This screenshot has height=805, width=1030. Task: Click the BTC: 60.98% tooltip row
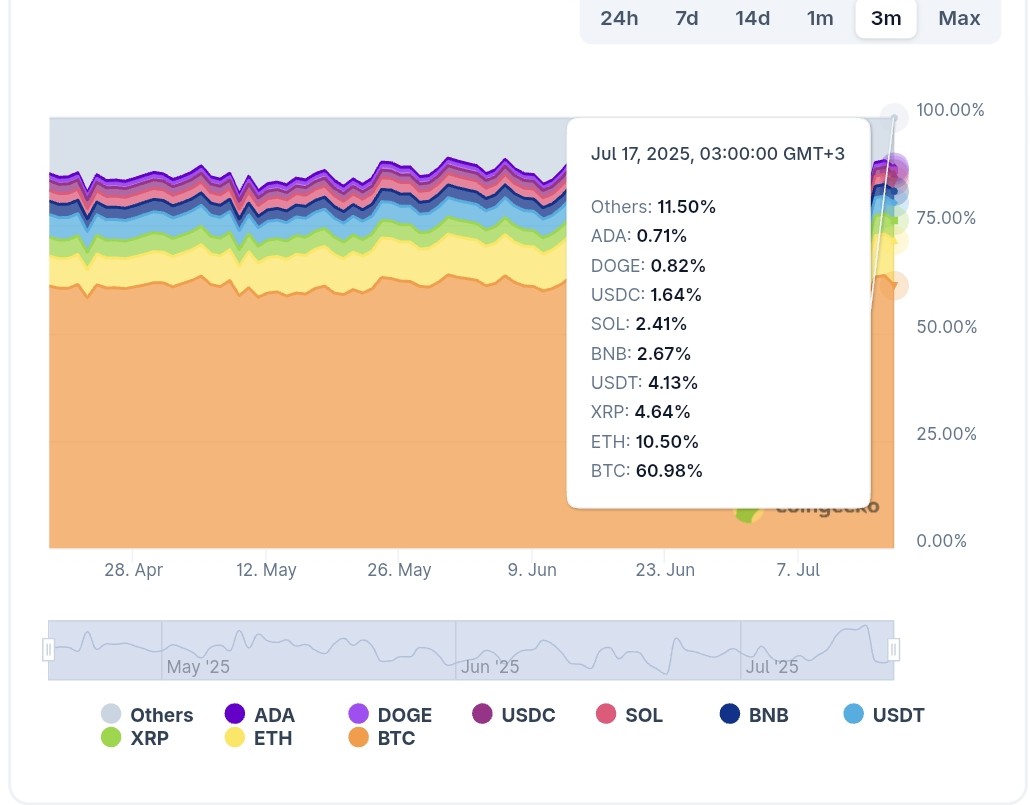click(646, 471)
